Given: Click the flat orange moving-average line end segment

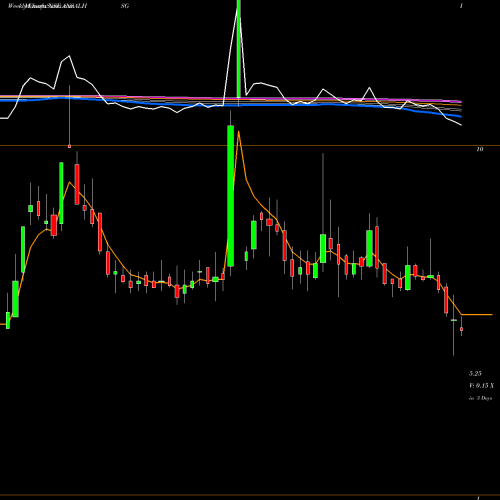Looking at the screenshot, I should click(477, 314).
